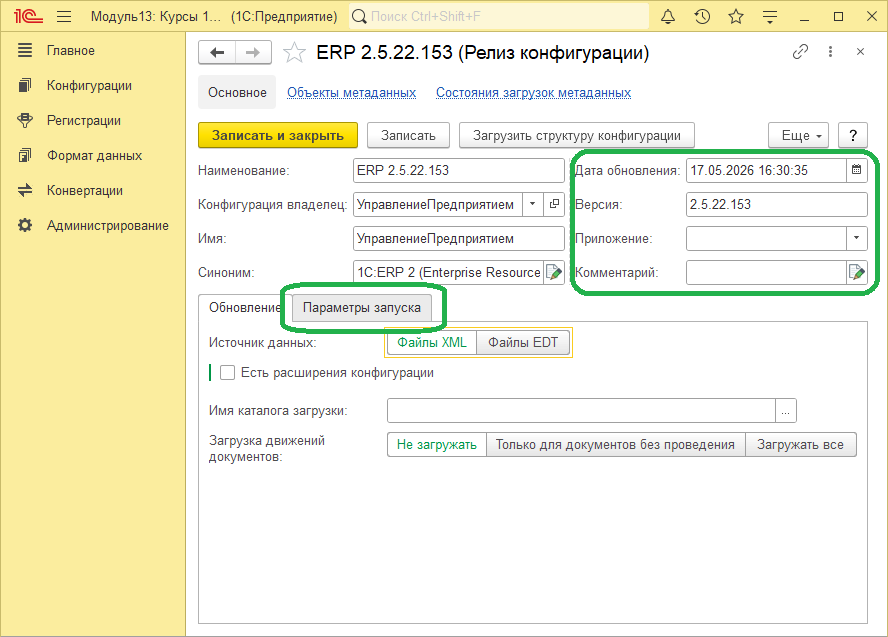Open the service menu lines icon
888x637 pixels.
pos(770,16)
